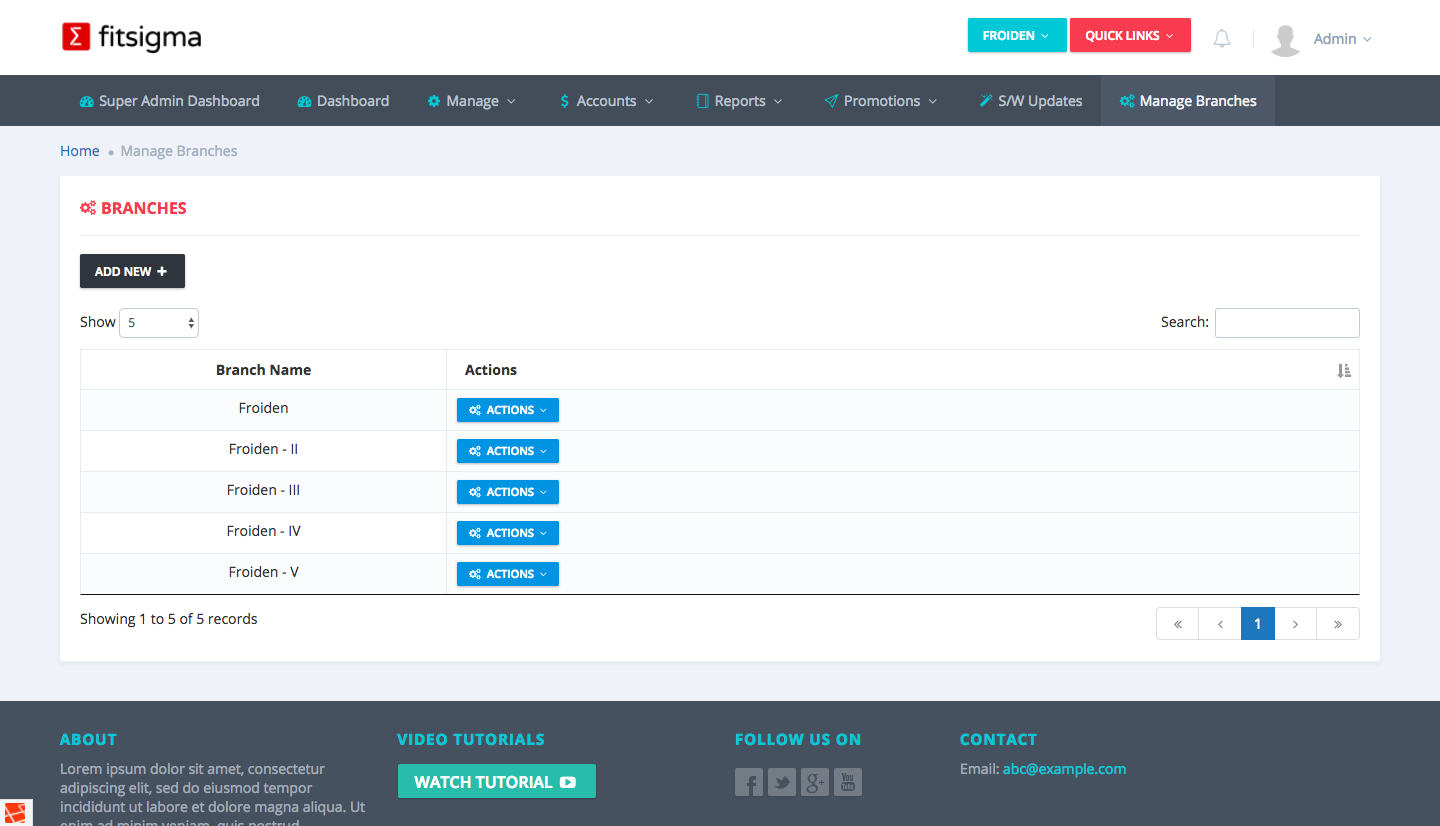Follow the Home breadcrumb link
Image resolution: width=1440 pixels, height=826 pixels.
[80, 151]
